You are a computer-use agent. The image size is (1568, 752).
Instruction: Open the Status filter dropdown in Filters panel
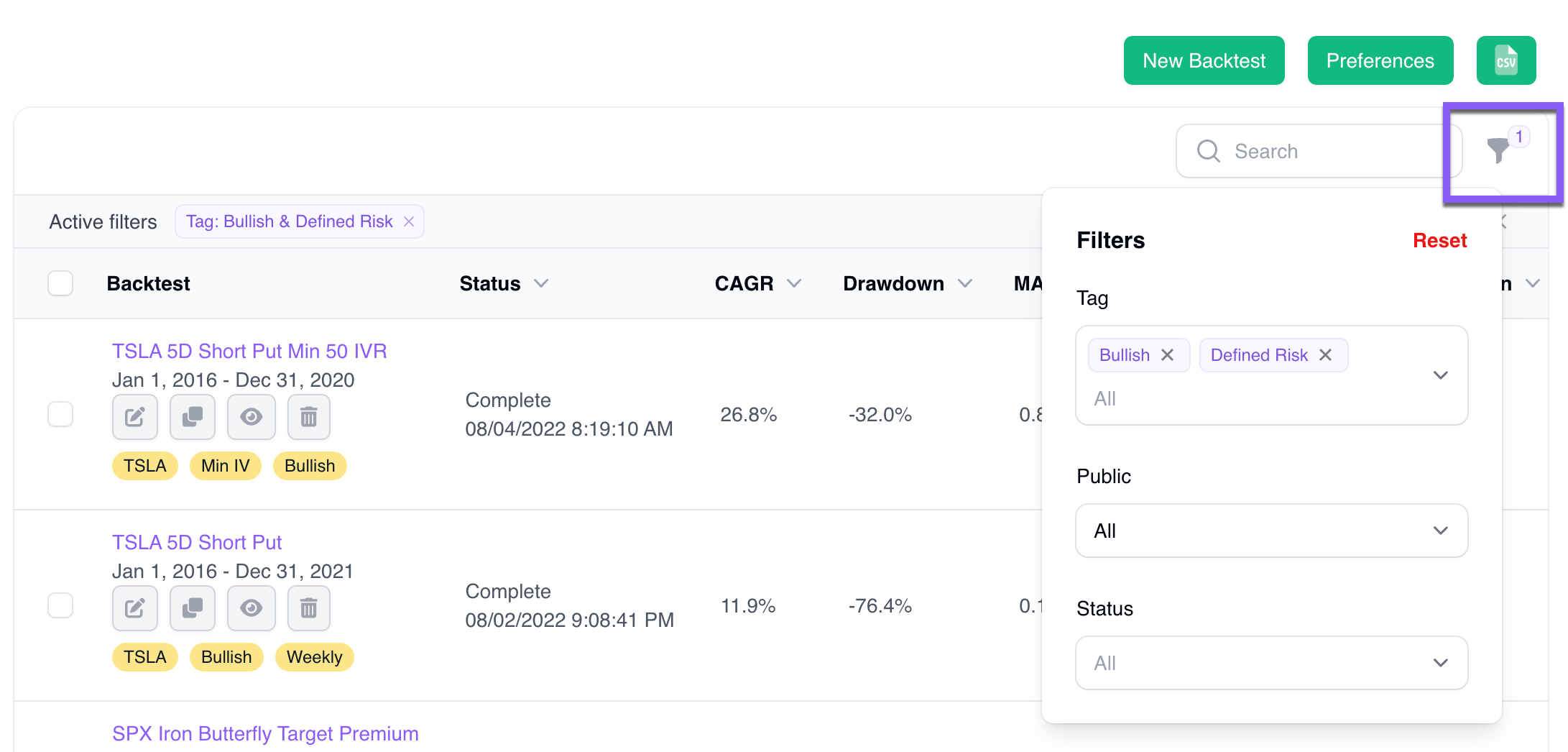click(1270, 663)
